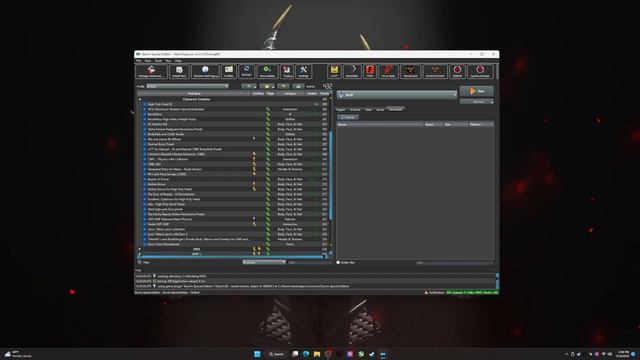Toggle Faster HDT-SMP mod checkbox

[x=144, y=224]
